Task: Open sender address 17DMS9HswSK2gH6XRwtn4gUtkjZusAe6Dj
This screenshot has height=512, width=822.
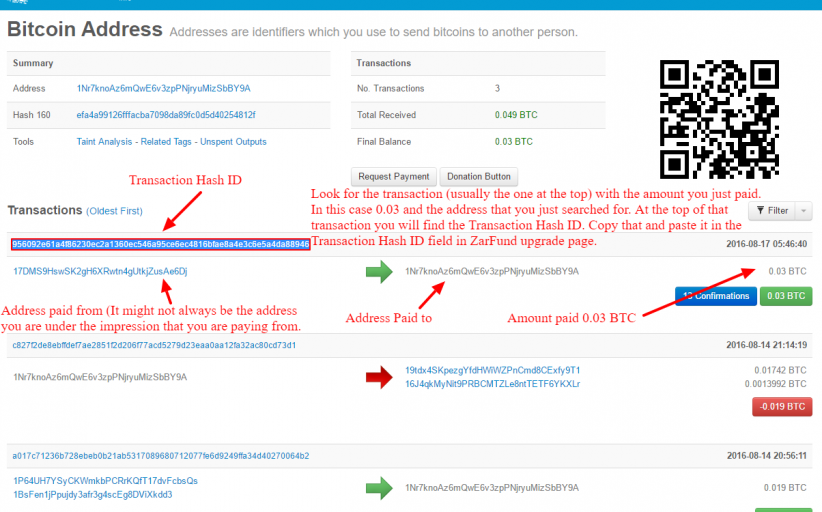Action: pyautogui.click(x=100, y=271)
